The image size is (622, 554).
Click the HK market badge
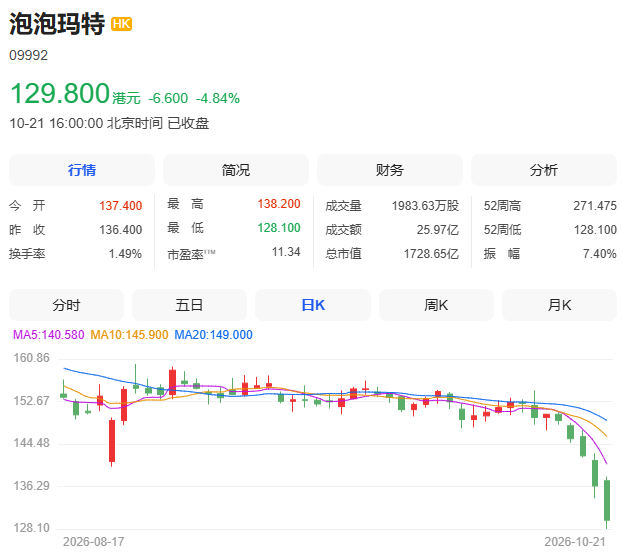pos(121,24)
